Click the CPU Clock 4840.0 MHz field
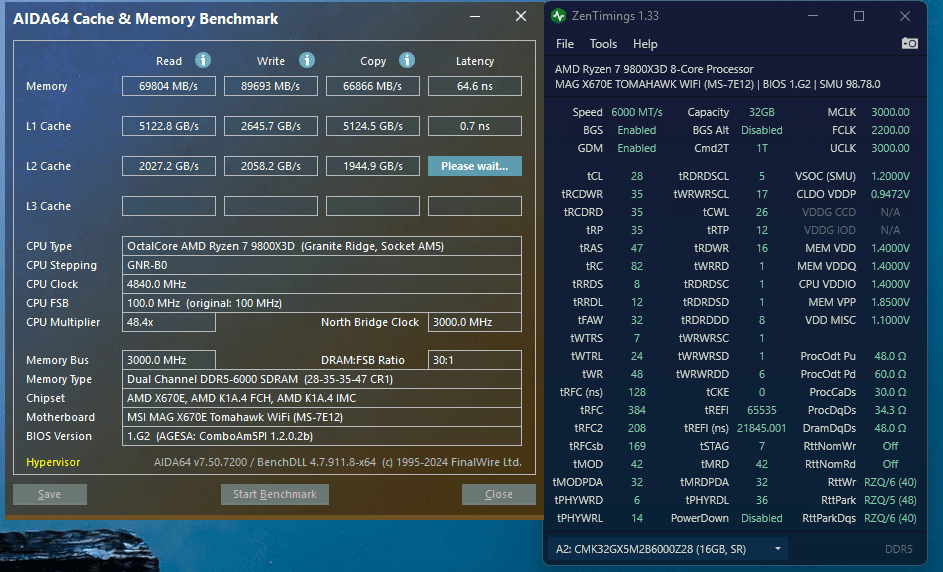This screenshot has height=572, width=943. point(322,284)
